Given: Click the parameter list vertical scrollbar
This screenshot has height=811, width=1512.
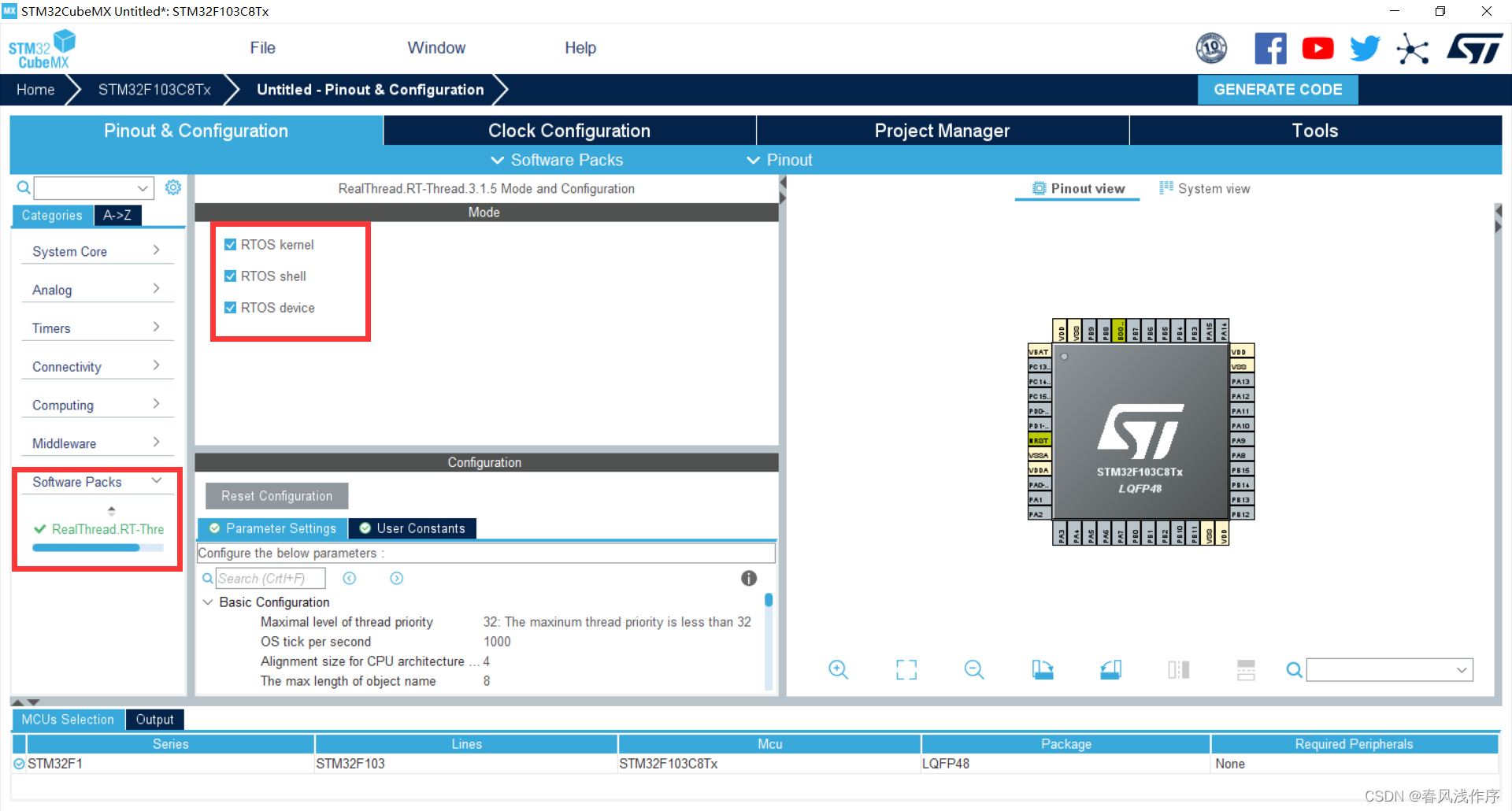Looking at the screenshot, I should (769, 600).
